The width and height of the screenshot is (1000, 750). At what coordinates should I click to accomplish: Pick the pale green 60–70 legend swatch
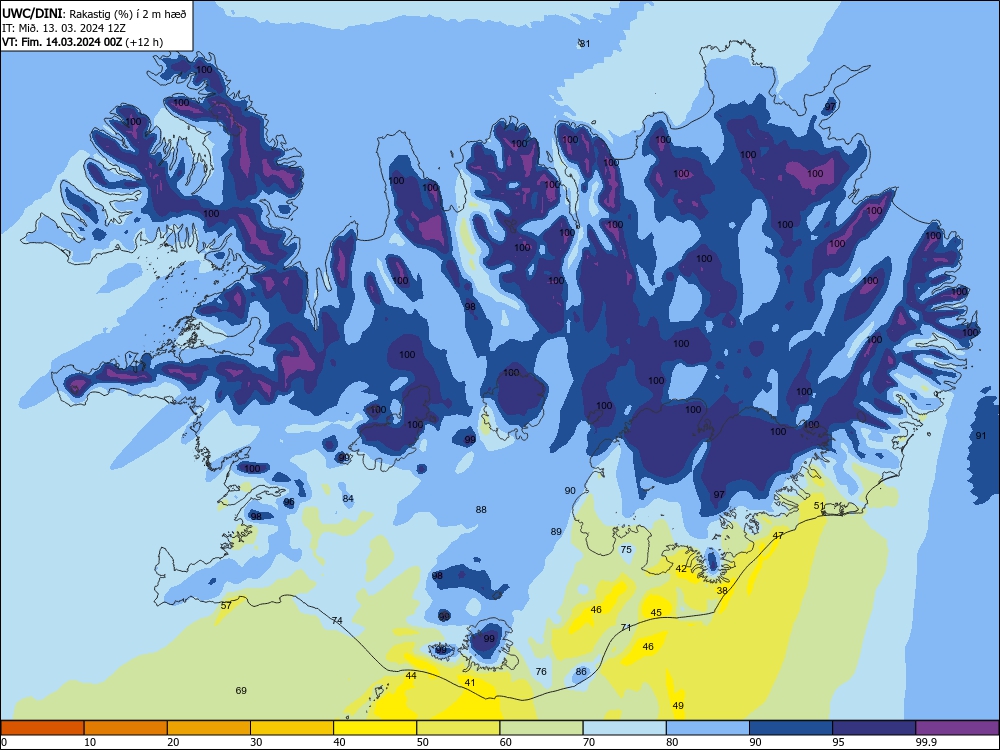[541, 728]
